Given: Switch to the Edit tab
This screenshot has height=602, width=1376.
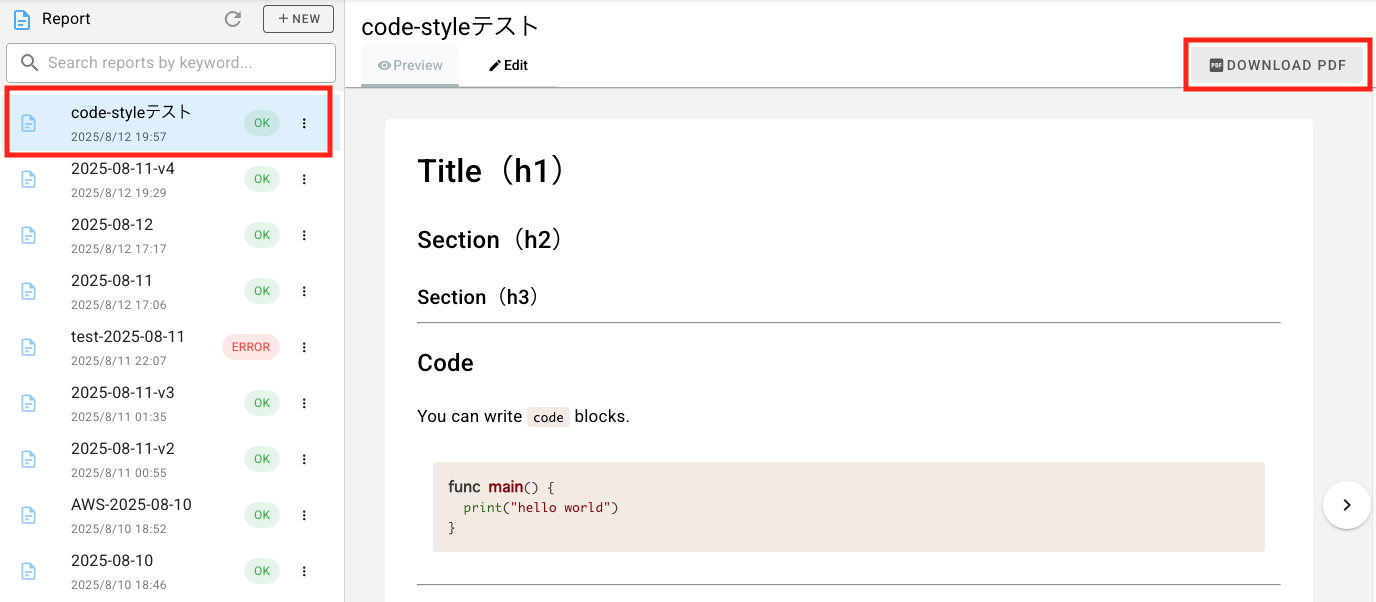Looking at the screenshot, I should [x=508, y=66].
